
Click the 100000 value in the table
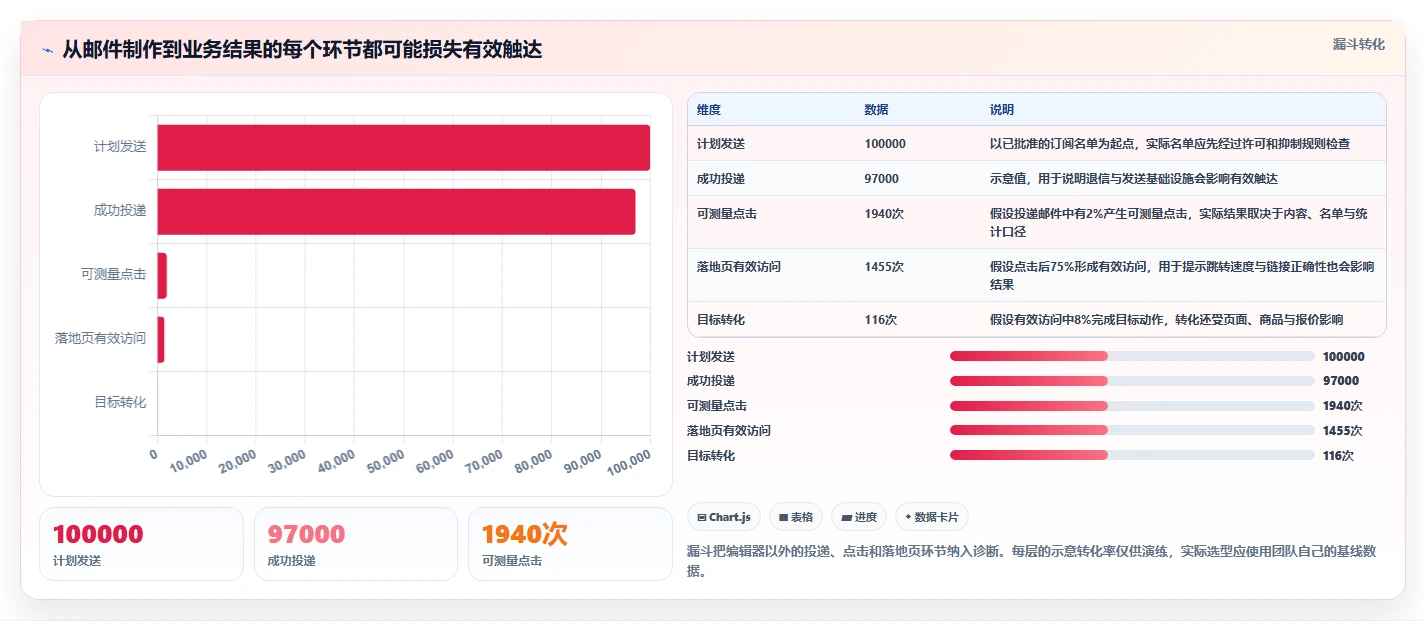pos(885,143)
